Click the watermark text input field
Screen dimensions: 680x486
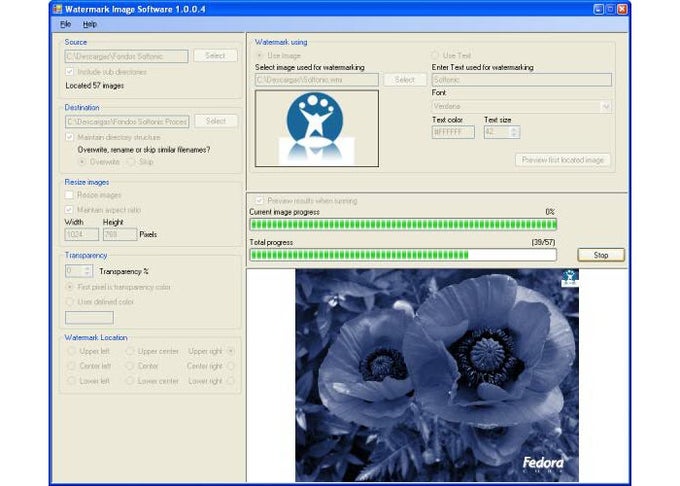tap(522, 80)
